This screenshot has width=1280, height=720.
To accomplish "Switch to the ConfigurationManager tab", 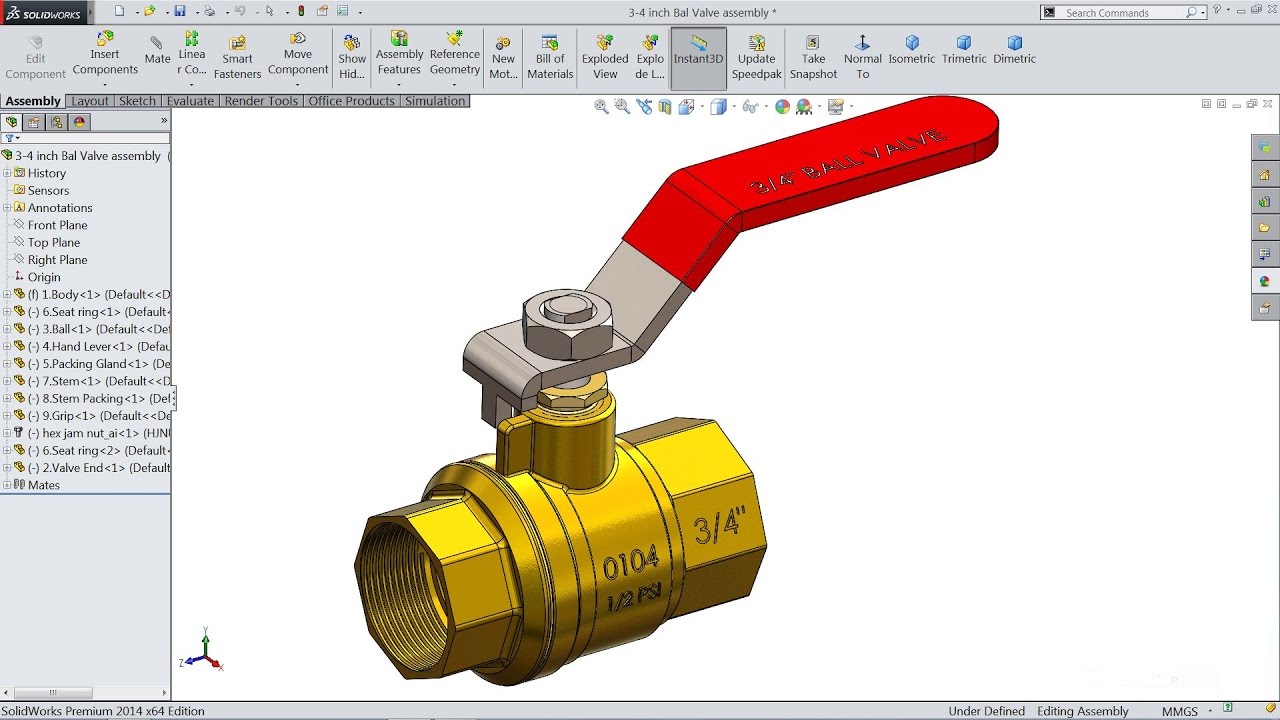I will pos(56,121).
